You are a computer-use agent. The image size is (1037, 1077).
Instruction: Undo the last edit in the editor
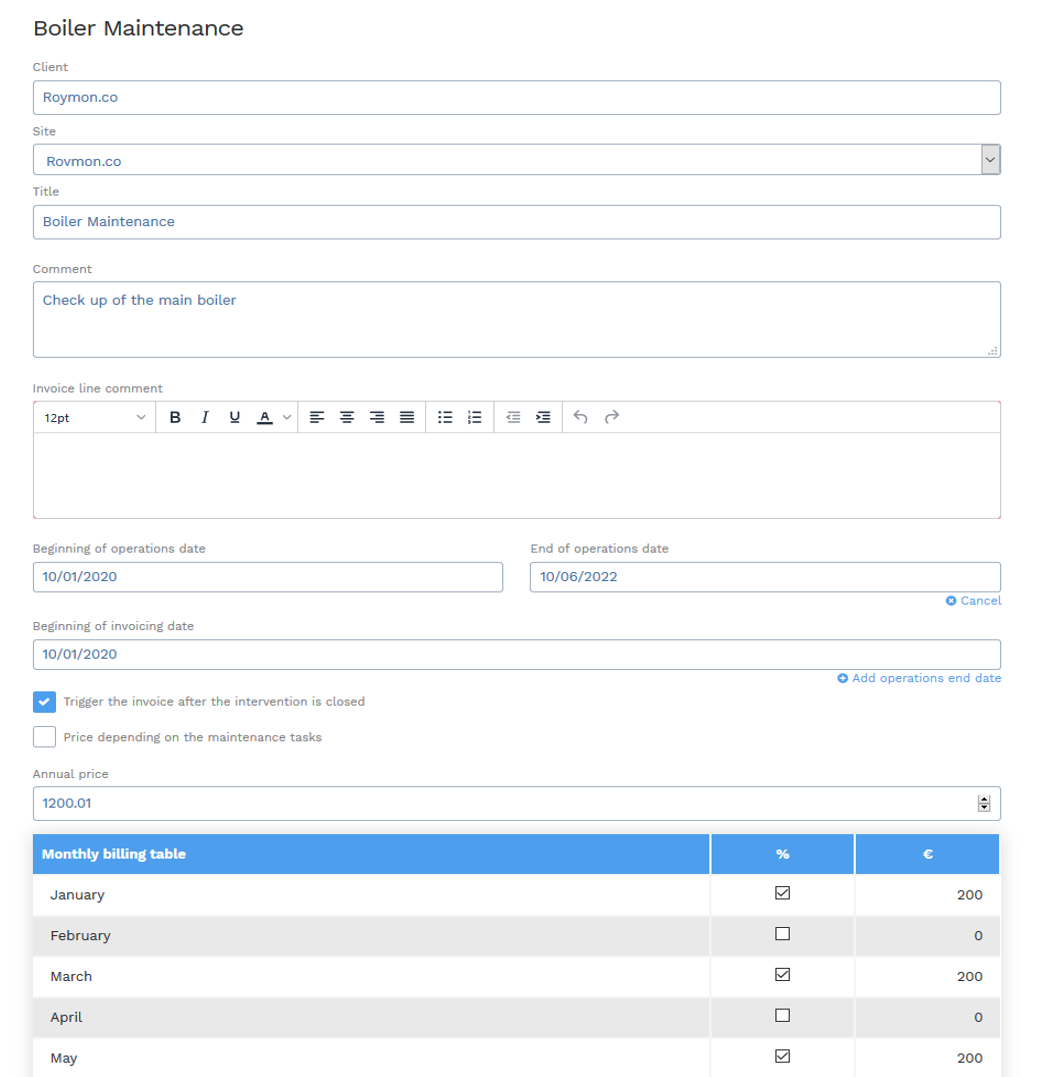coord(581,417)
